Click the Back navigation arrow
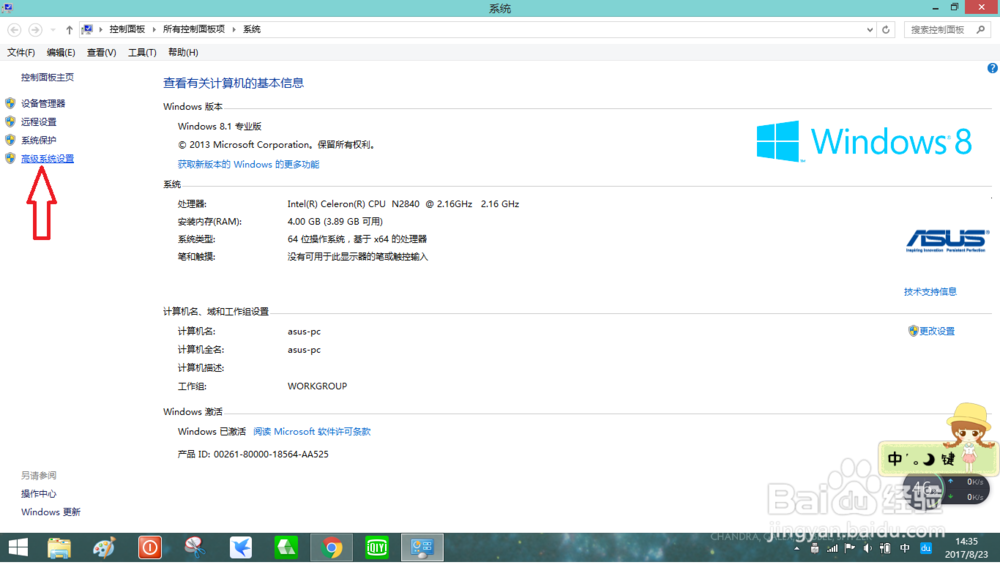The image size is (1000, 565). click(x=14, y=30)
